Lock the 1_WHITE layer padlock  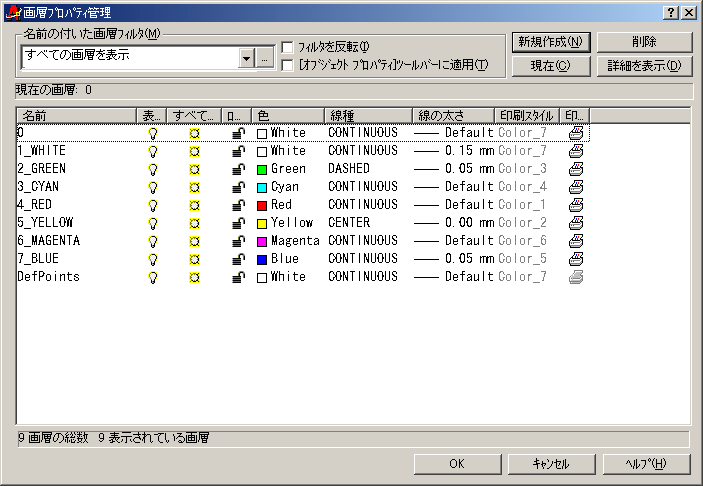[x=239, y=151]
